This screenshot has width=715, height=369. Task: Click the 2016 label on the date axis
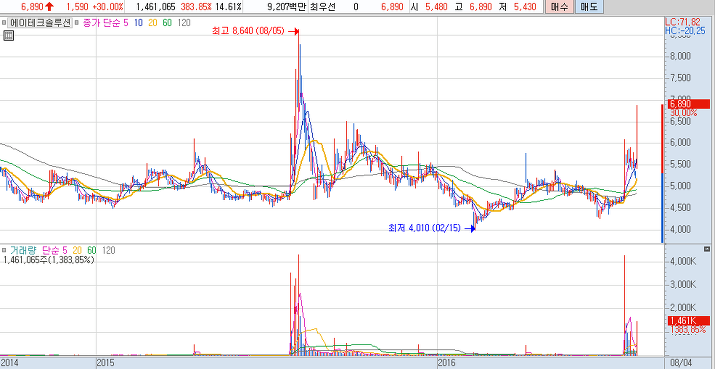click(446, 363)
